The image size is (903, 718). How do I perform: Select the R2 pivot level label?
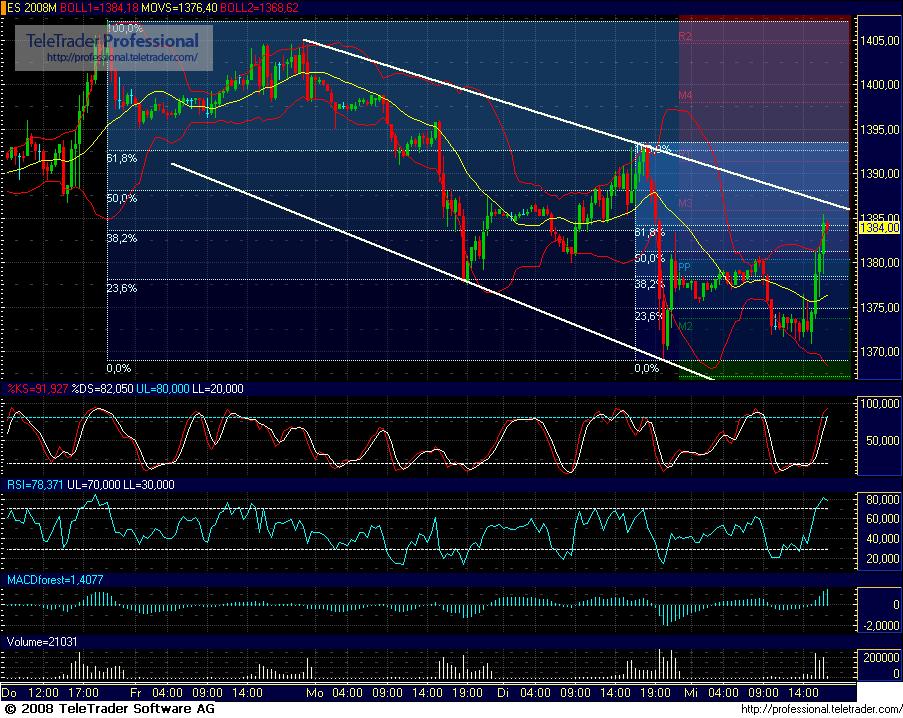685,36
